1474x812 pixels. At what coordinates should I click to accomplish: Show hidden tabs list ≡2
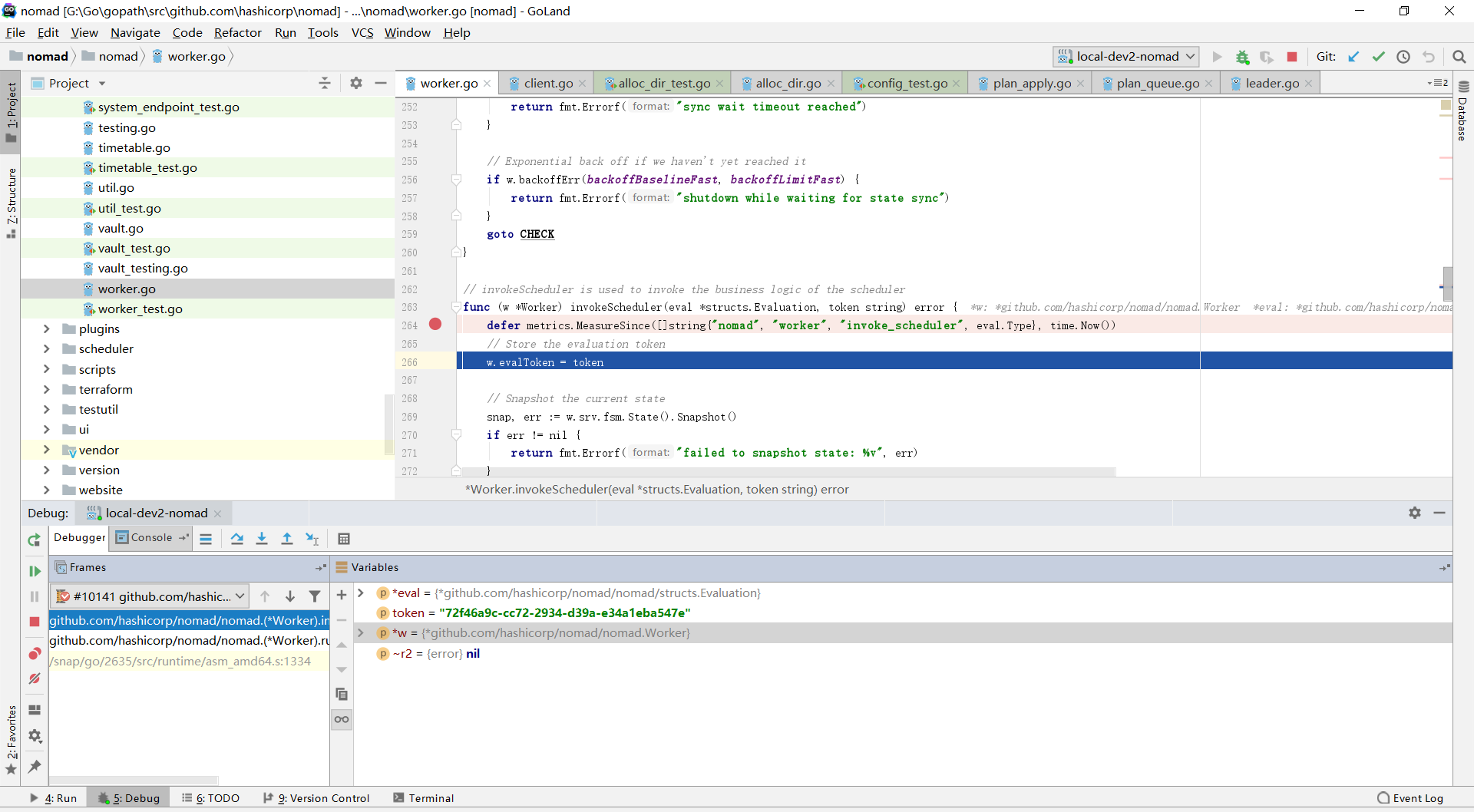(1437, 83)
